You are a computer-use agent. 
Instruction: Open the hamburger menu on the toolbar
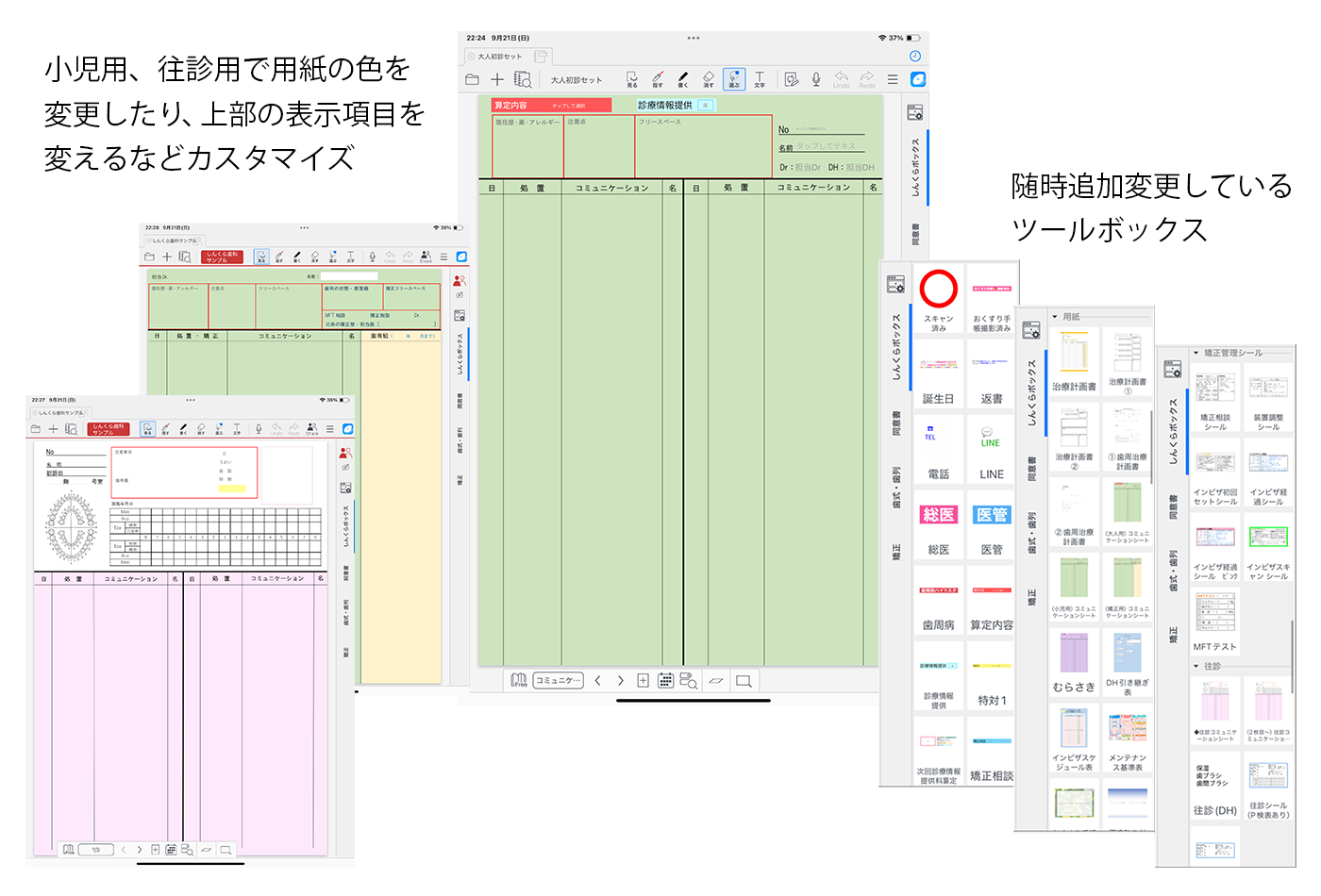coord(892,79)
